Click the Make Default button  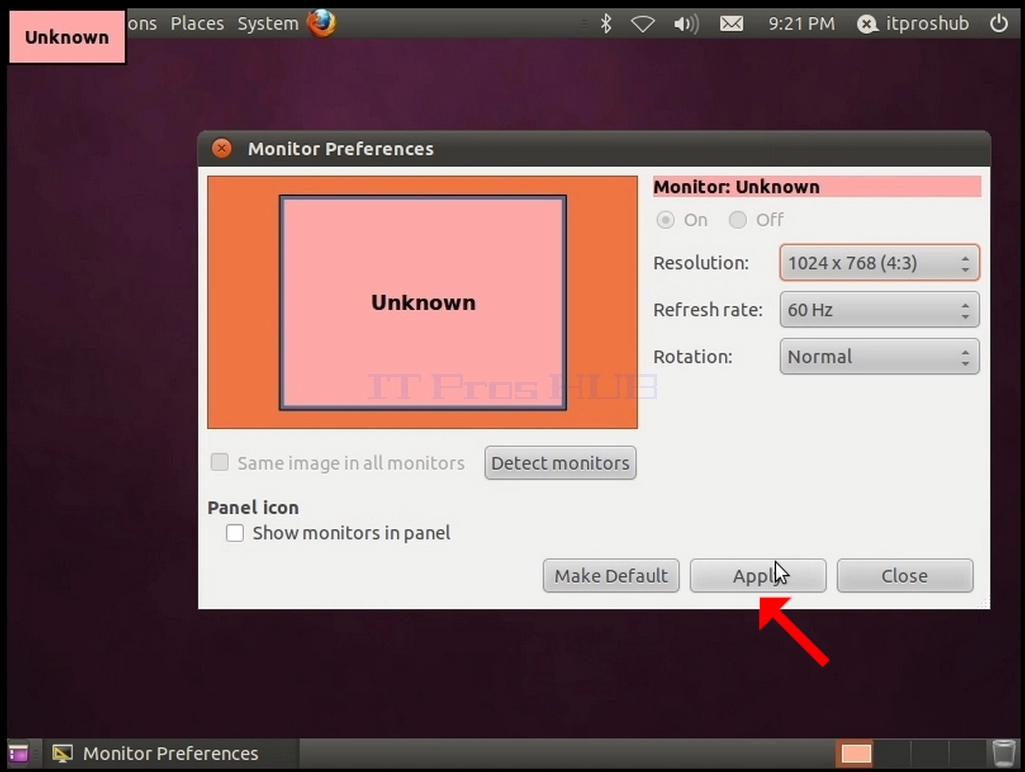pyautogui.click(x=611, y=576)
